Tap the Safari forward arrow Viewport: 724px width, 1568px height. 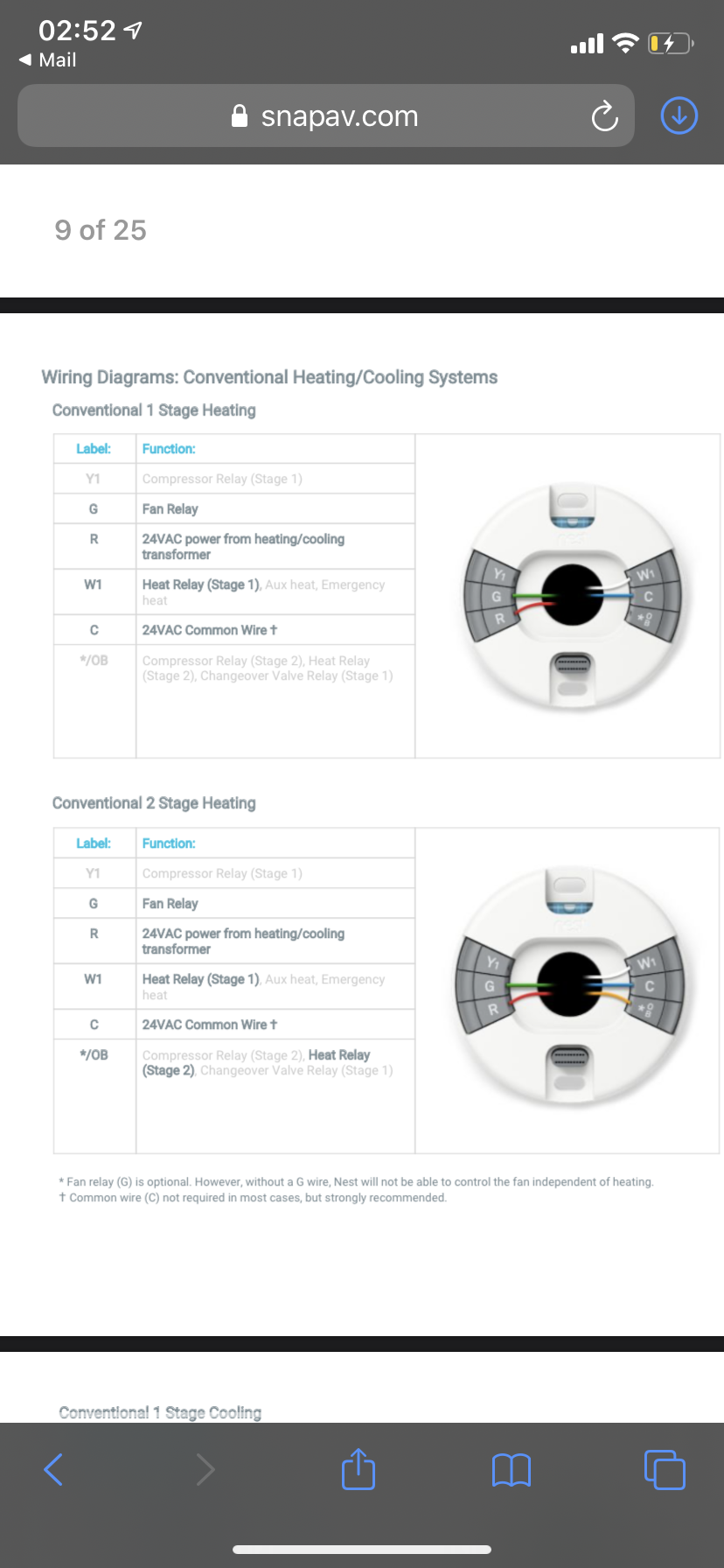click(x=205, y=1469)
